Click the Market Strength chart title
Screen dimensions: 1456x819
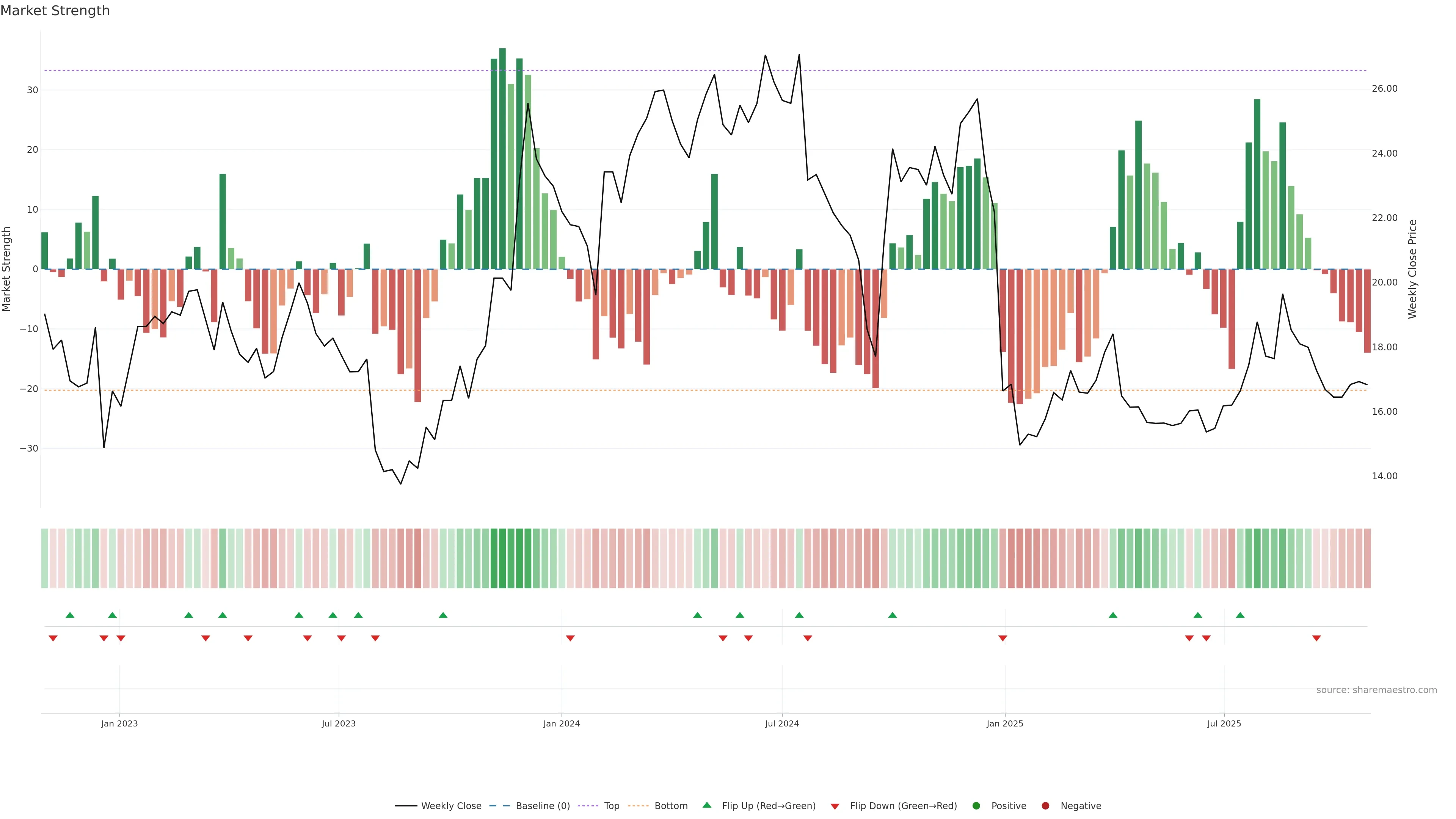click(x=55, y=11)
